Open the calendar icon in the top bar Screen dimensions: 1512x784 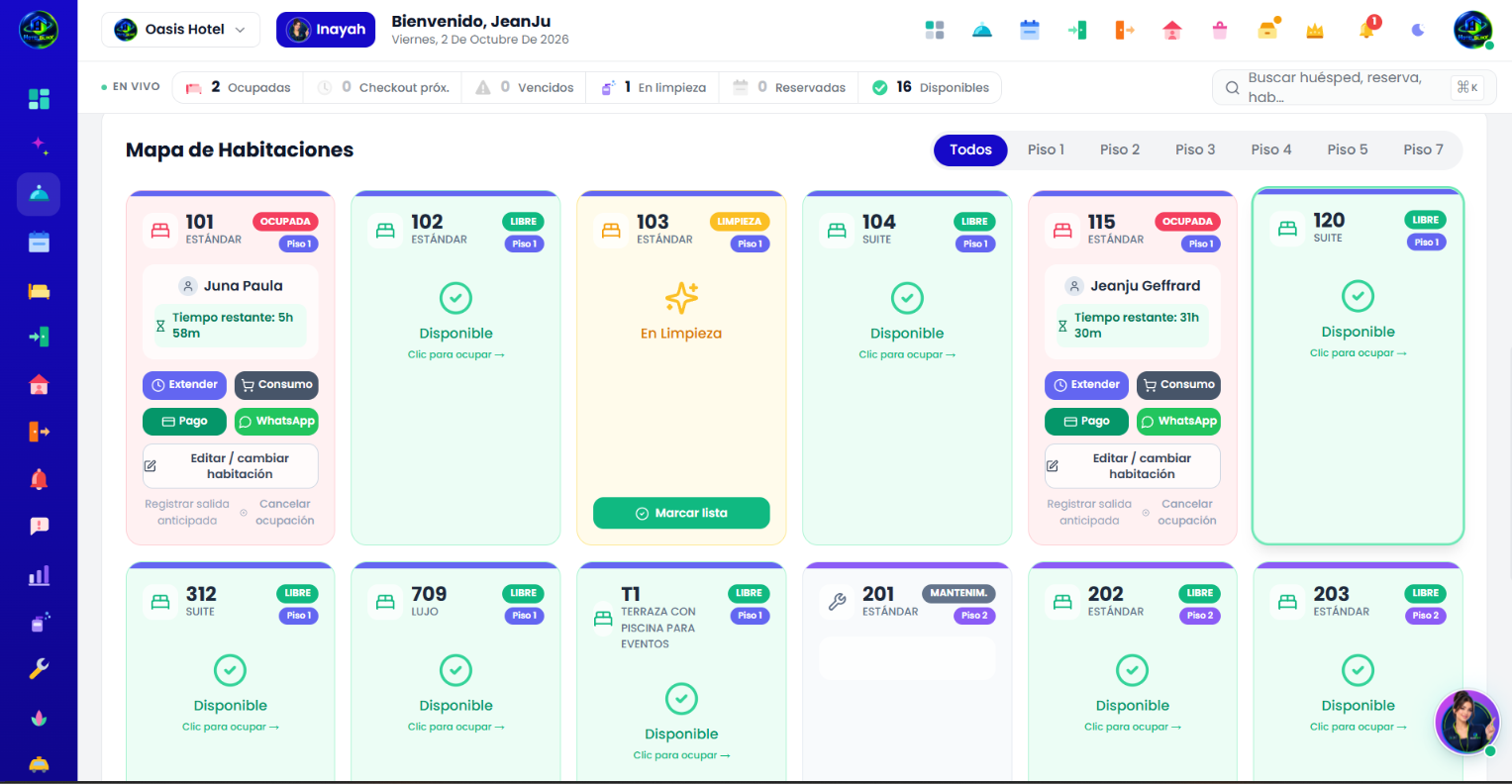click(1030, 30)
